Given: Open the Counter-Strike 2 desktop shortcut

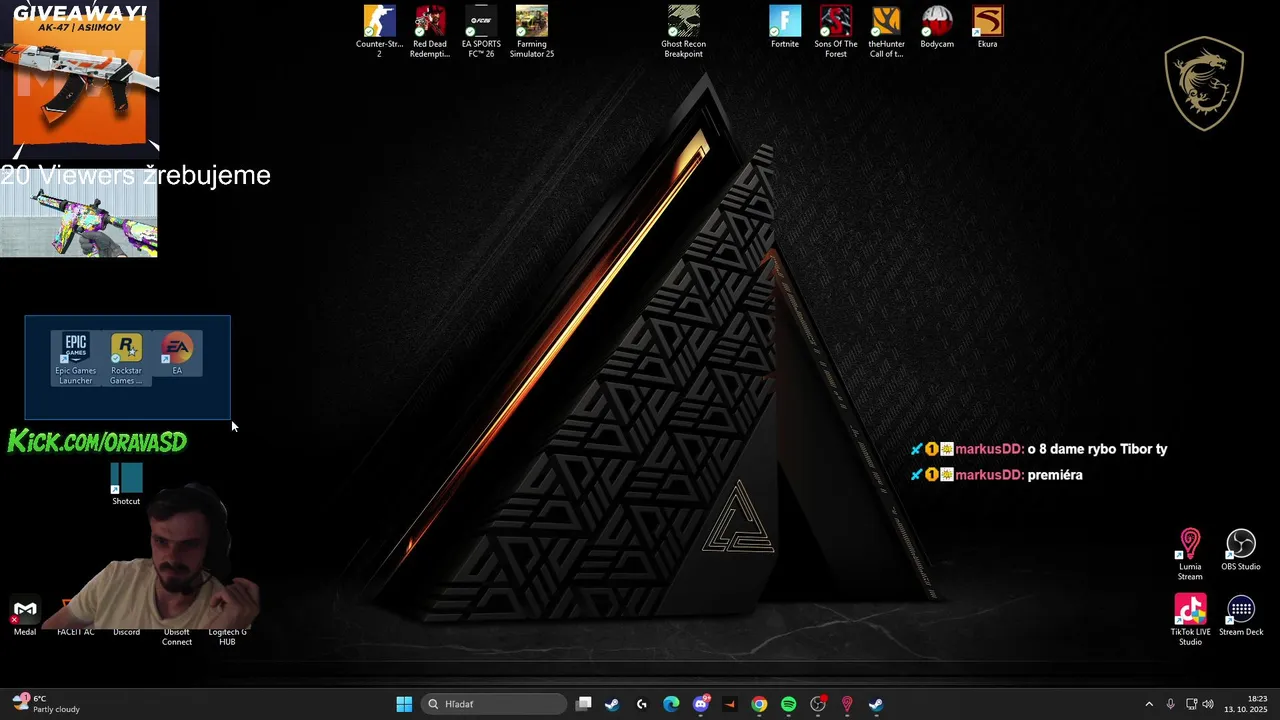Looking at the screenshot, I should click(x=379, y=31).
